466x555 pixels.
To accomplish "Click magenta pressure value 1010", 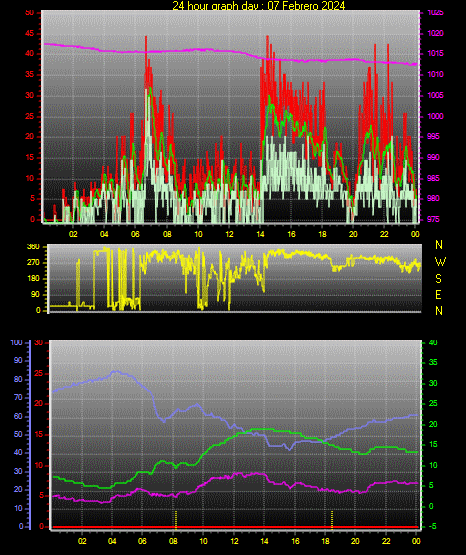I will click(435, 74).
